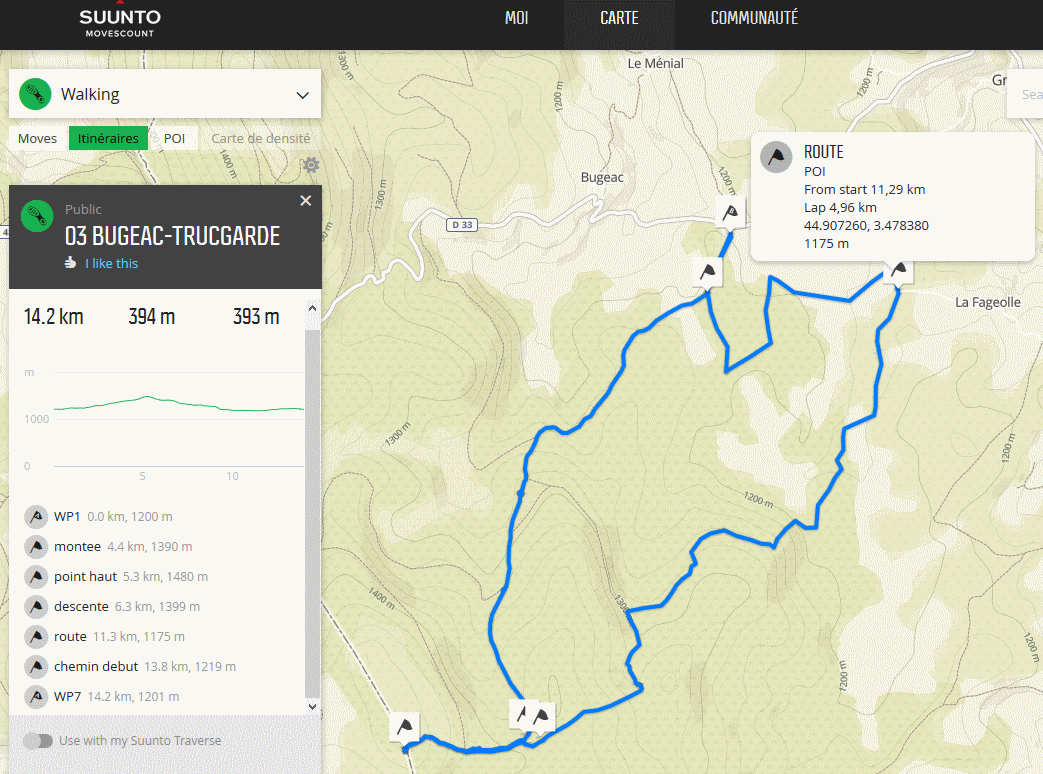Click the Suunto Movescount logo
Image resolution: width=1043 pixels, height=774 pixels.
[120, 22]
